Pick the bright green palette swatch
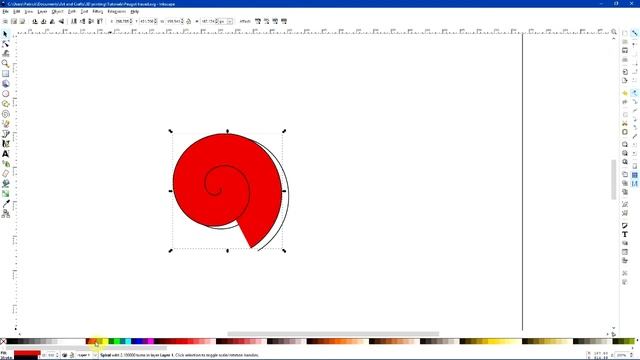Viewport: 640px width, 360px height. click(x=116, y=341)
